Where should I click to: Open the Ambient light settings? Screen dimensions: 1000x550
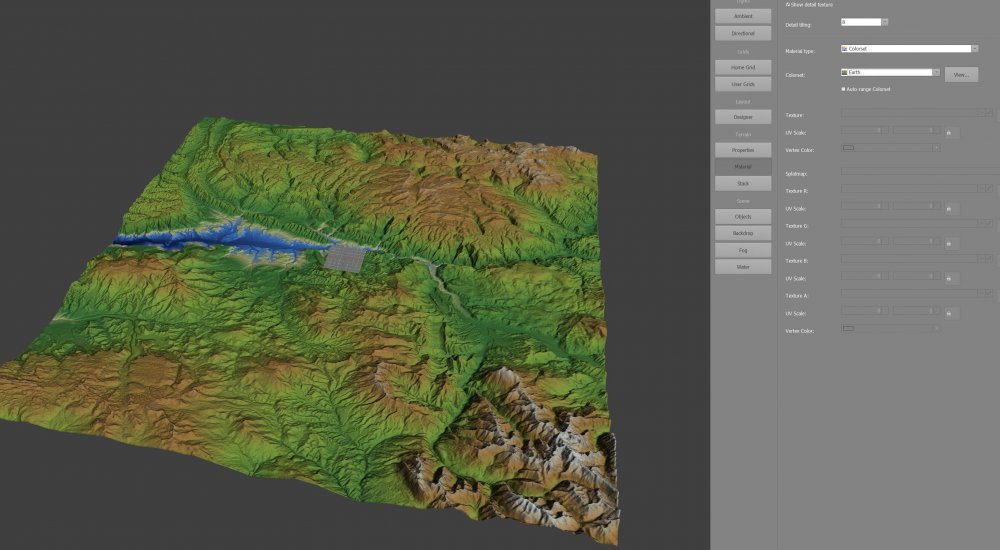click(743, 16)
